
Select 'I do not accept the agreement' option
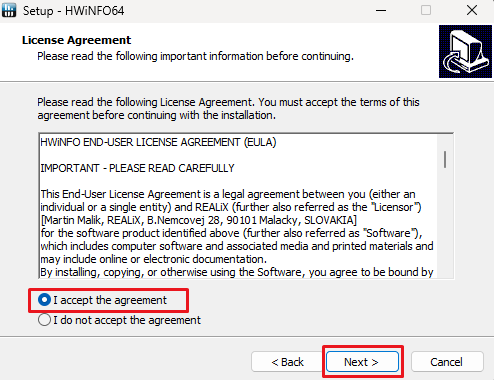point(44,320)
